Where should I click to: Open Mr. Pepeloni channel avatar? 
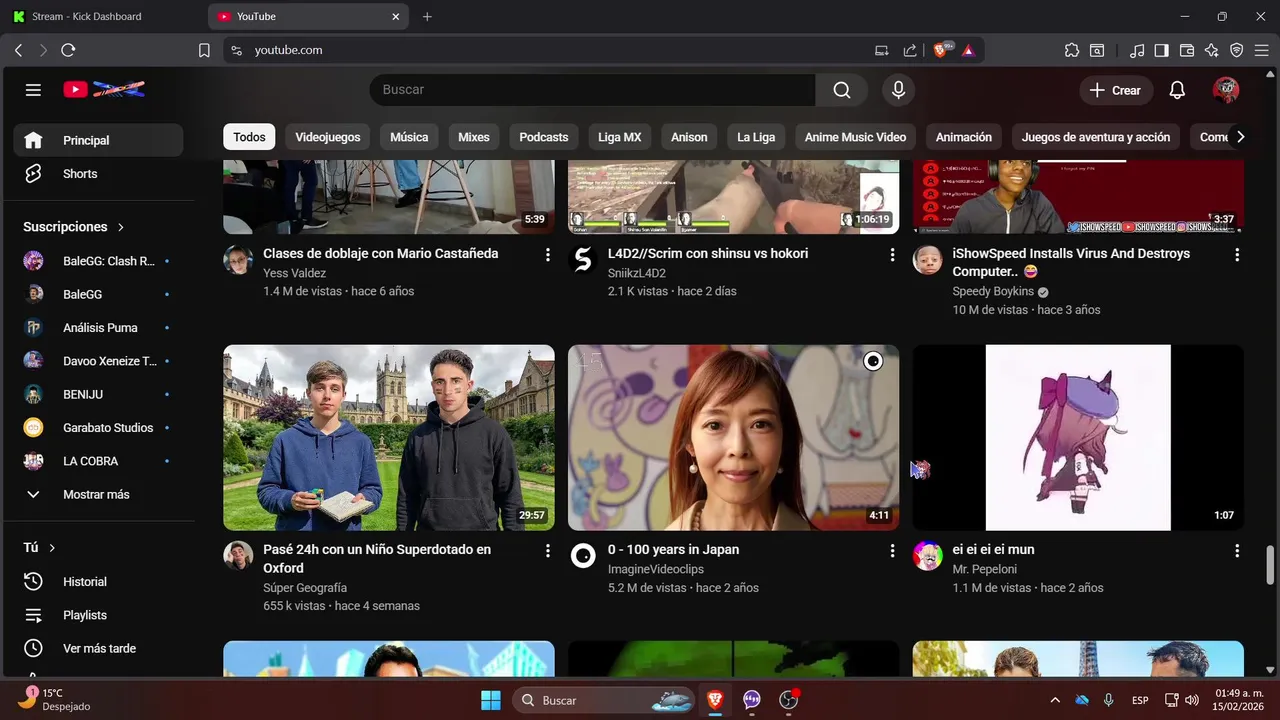[x=928, y=556]
